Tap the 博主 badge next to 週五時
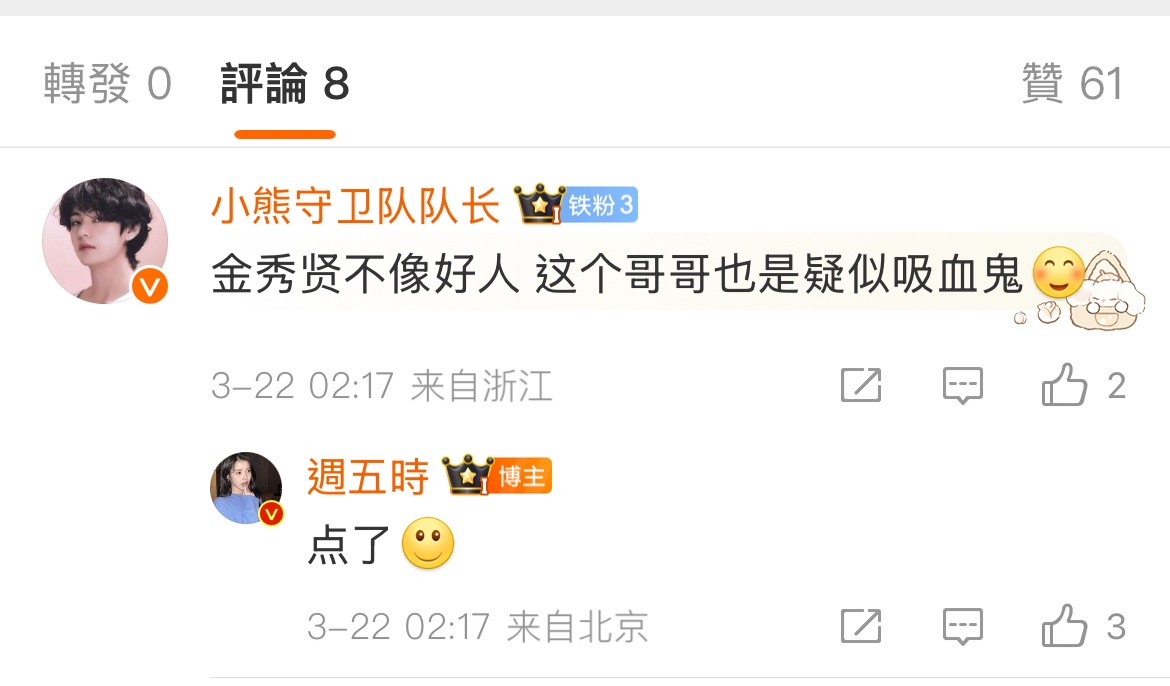Image resolution: width=1170 pixels, height=686 pixels. (x=522, y=475)
